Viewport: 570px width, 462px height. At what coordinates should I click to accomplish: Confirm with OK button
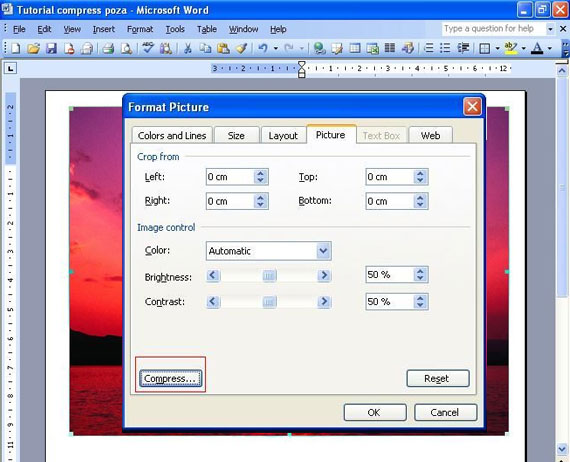374,413
